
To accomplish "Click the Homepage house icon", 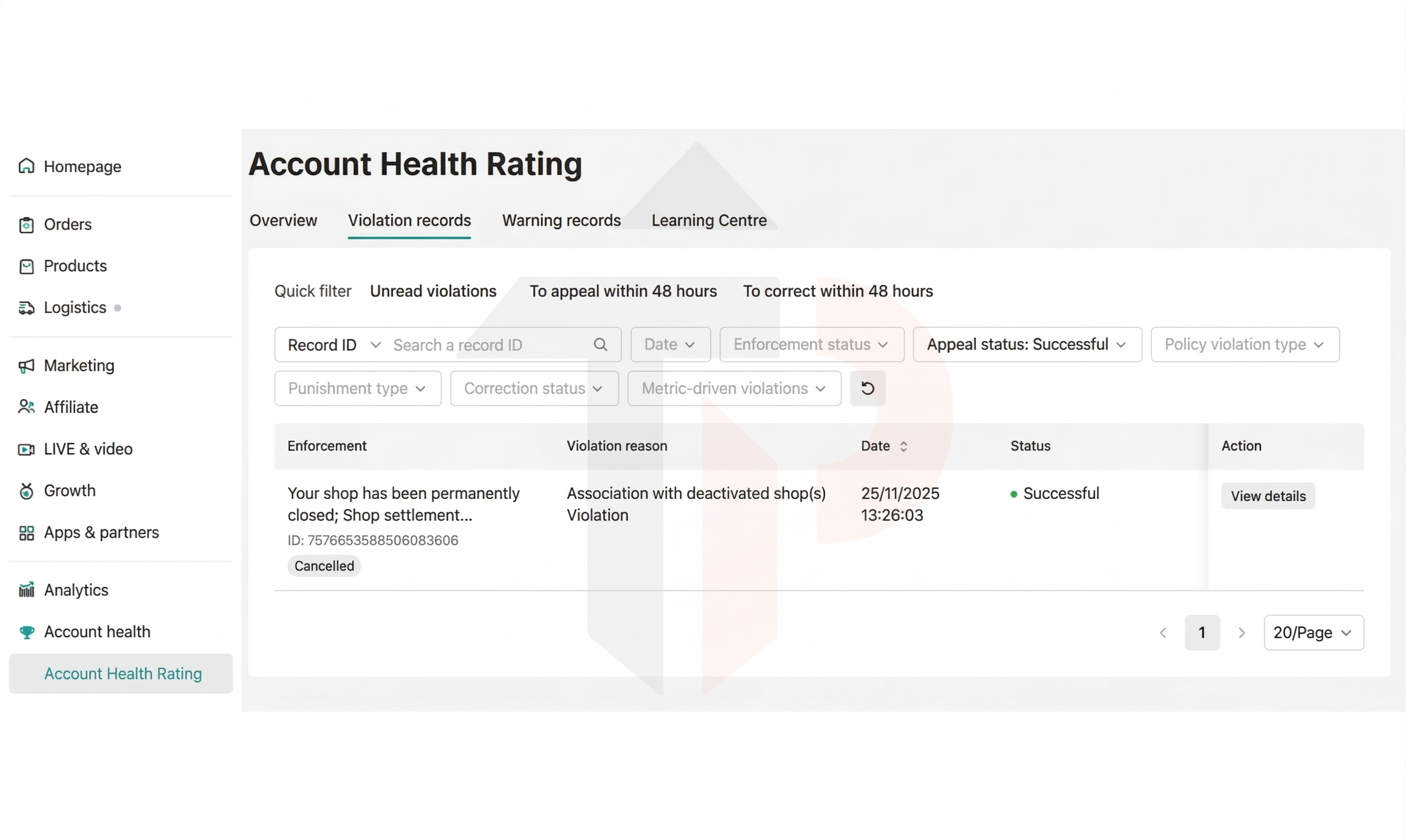I will point(26,166).
